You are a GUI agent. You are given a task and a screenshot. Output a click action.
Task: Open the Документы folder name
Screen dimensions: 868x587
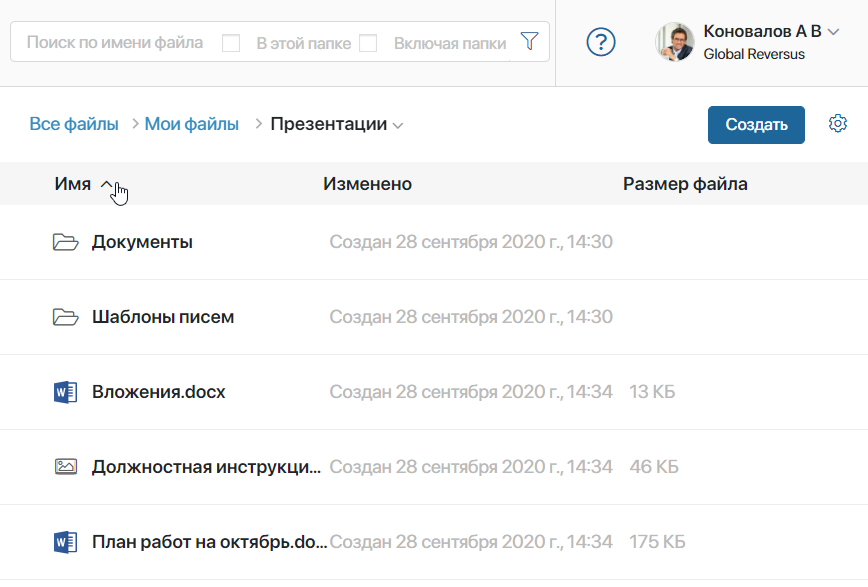coord(142,242)
